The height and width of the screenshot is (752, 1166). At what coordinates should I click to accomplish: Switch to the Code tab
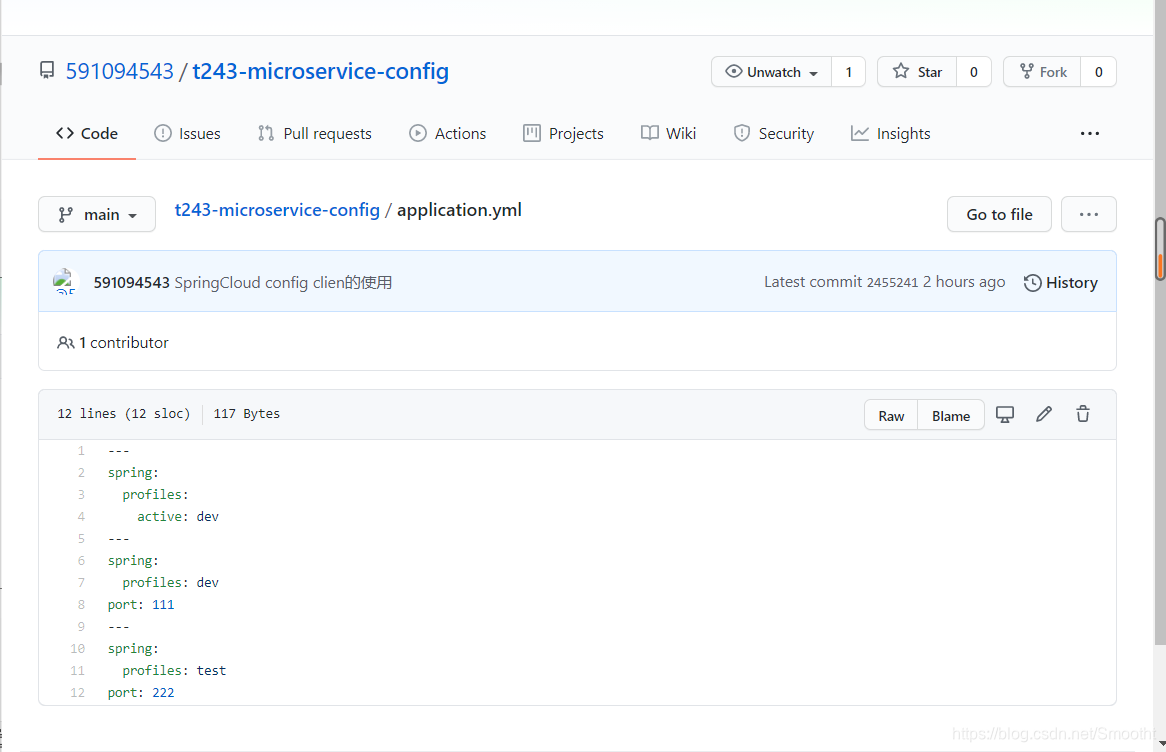point(87,134)
